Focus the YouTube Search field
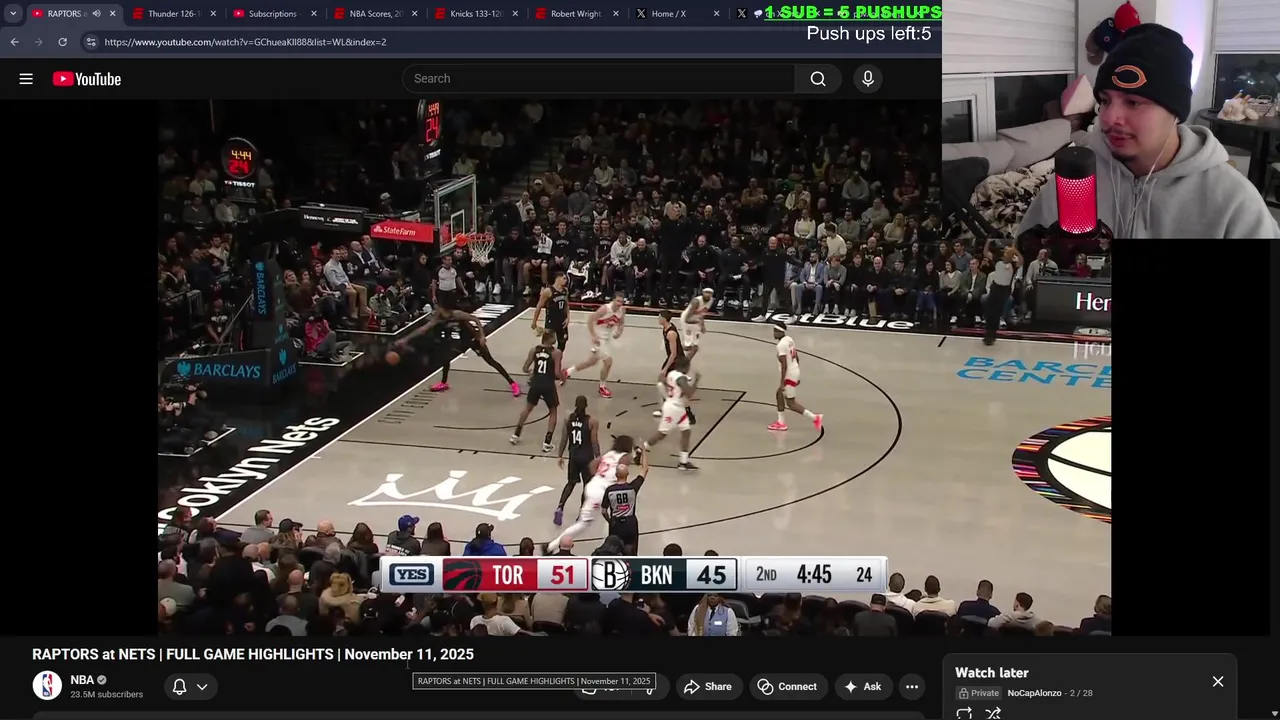1280x720 pixels. 599,79
